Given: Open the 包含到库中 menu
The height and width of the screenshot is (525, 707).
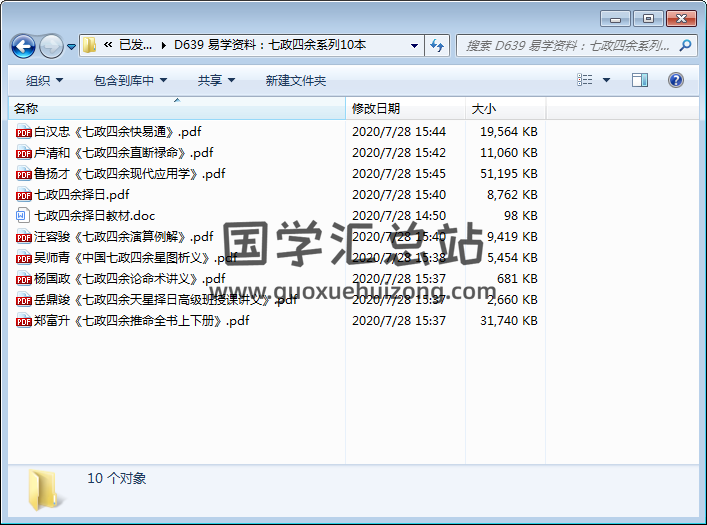Looking at the screenshot, I should [131, 80].
